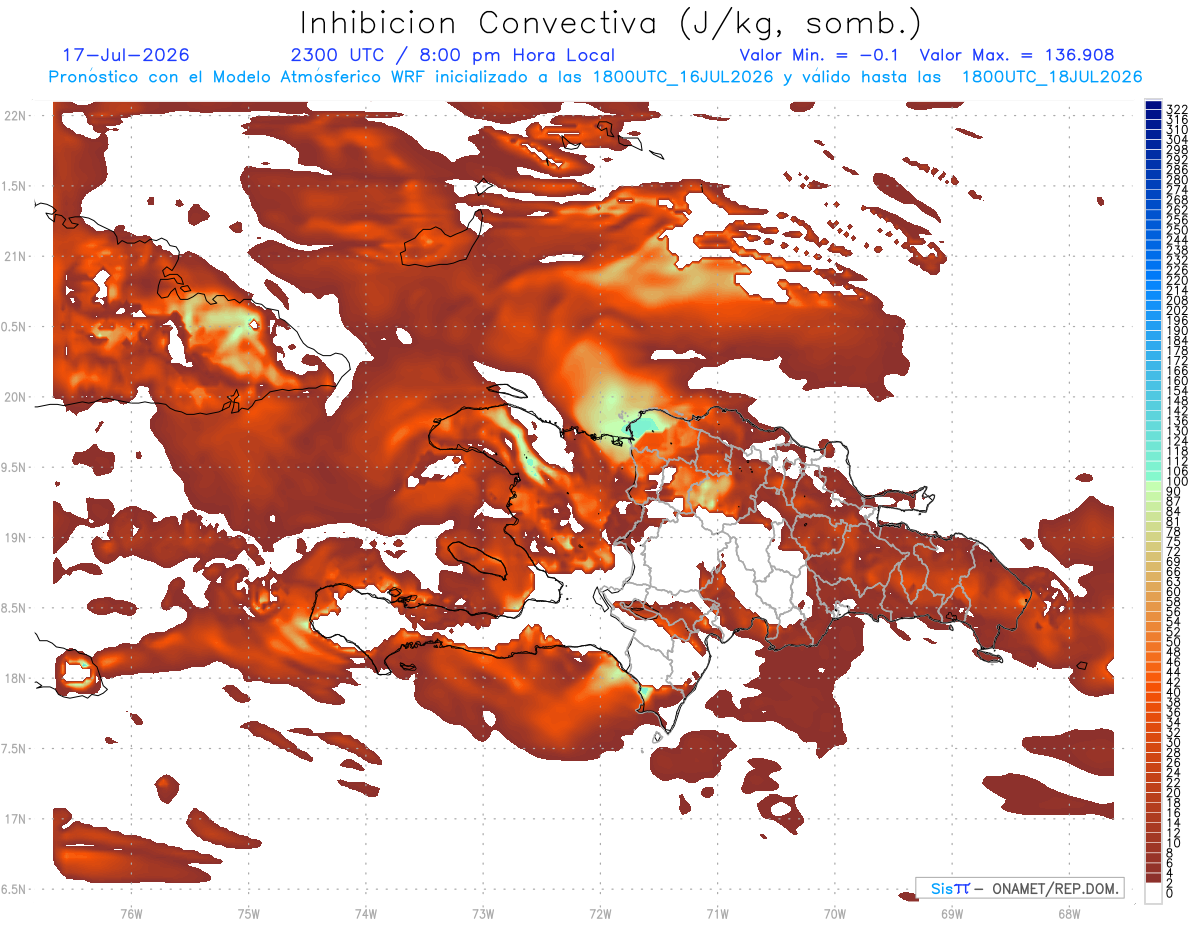Click the "75W" longitude label

pos(249,913)
